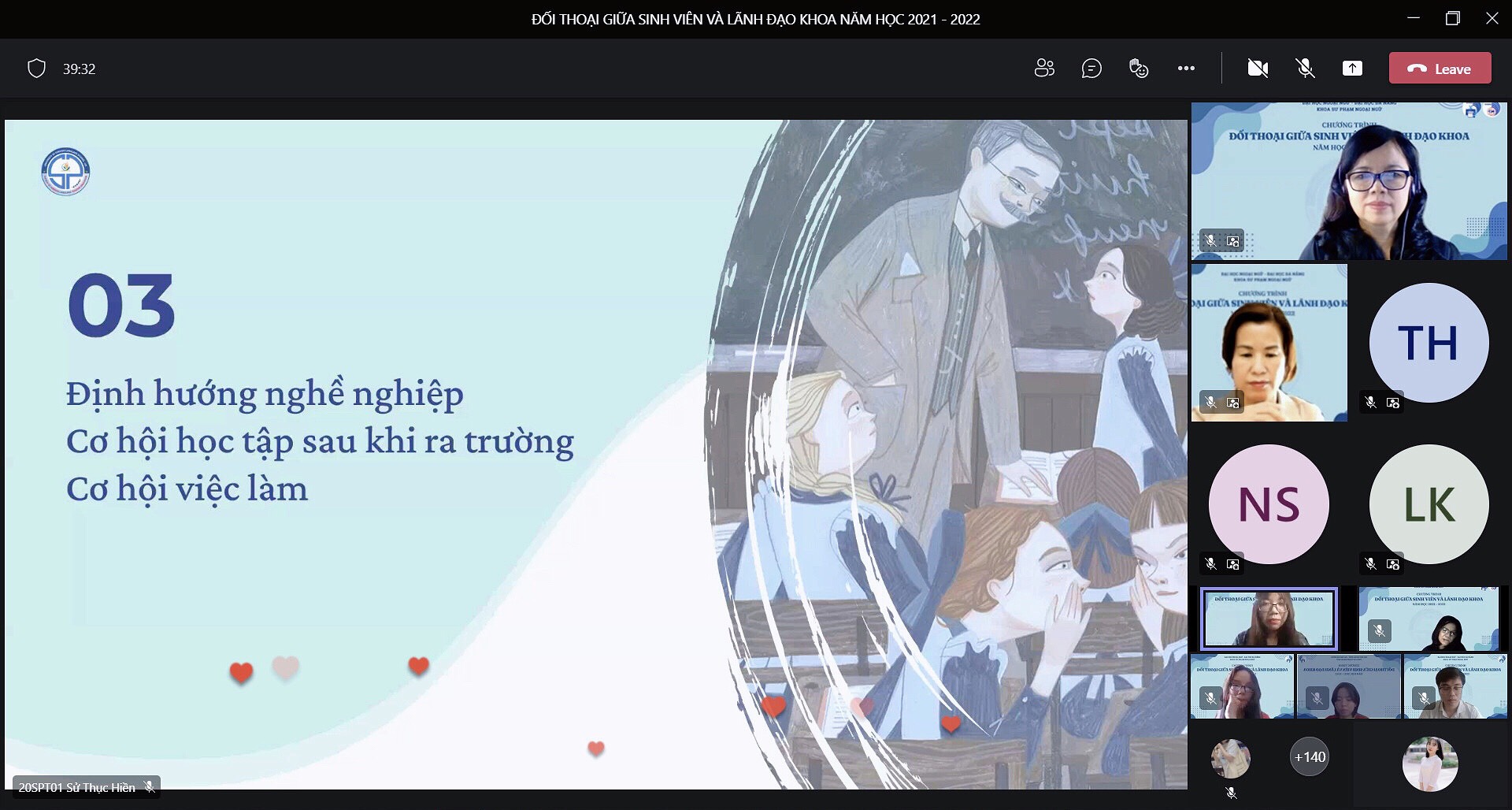Click the pin icon on NS tile
The image size is (1512, 810).
(x=1233, y=564)
